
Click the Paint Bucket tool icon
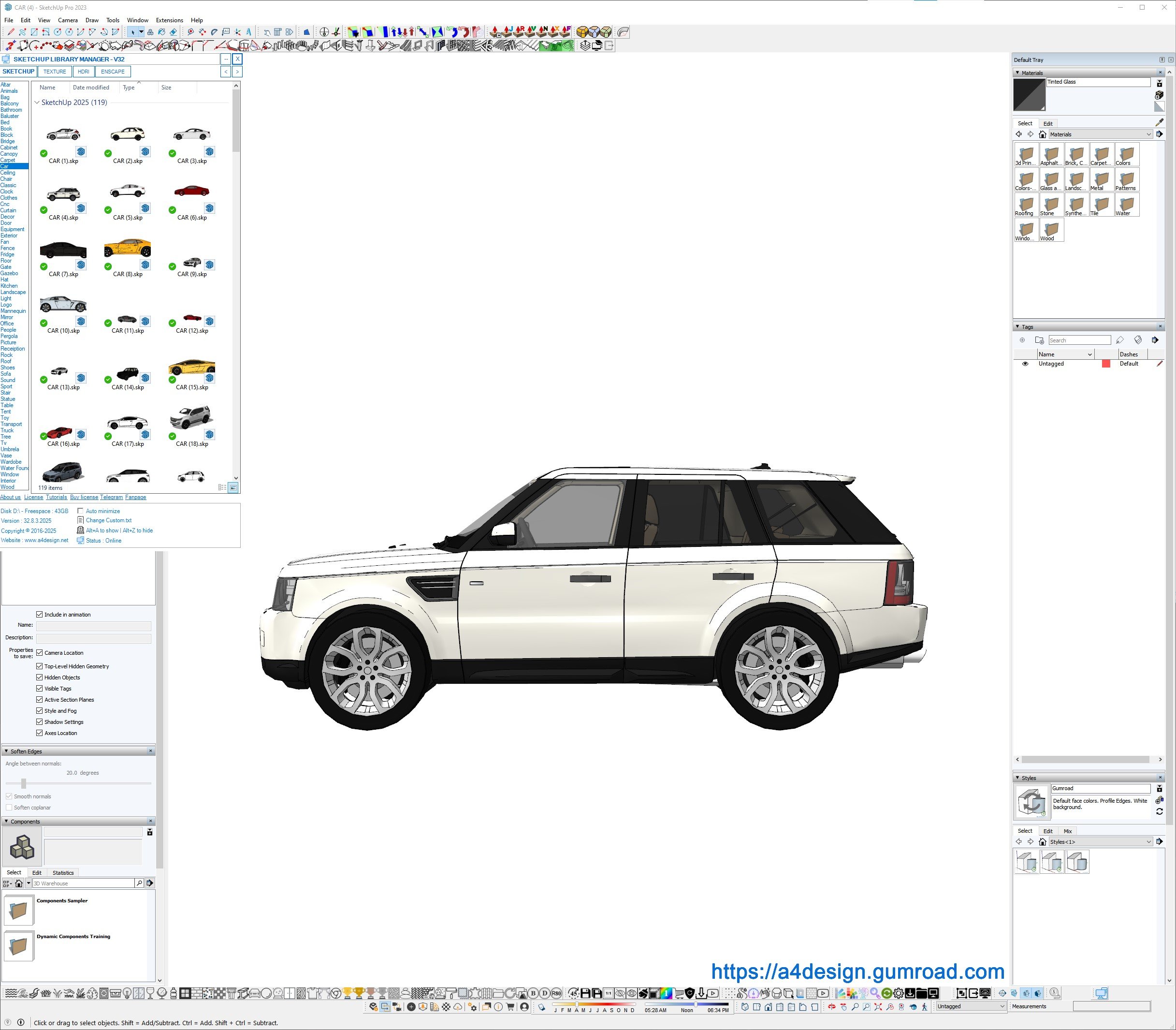[x=161, y=32]
